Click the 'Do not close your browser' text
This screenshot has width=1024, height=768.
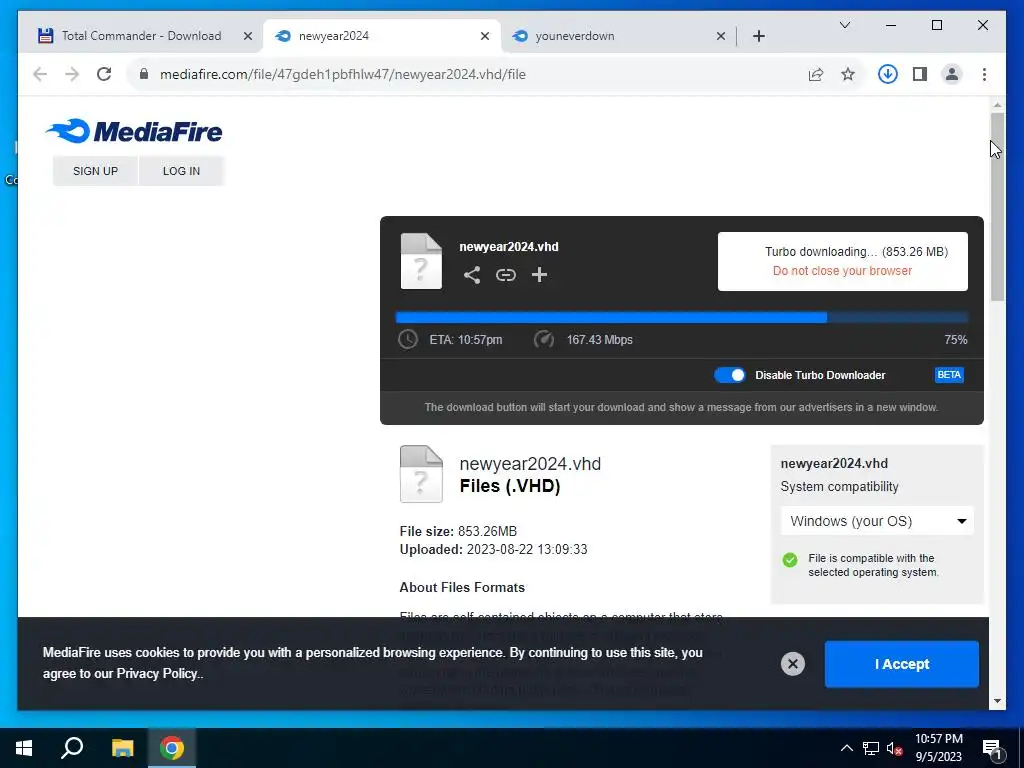[x=842, y=271]
